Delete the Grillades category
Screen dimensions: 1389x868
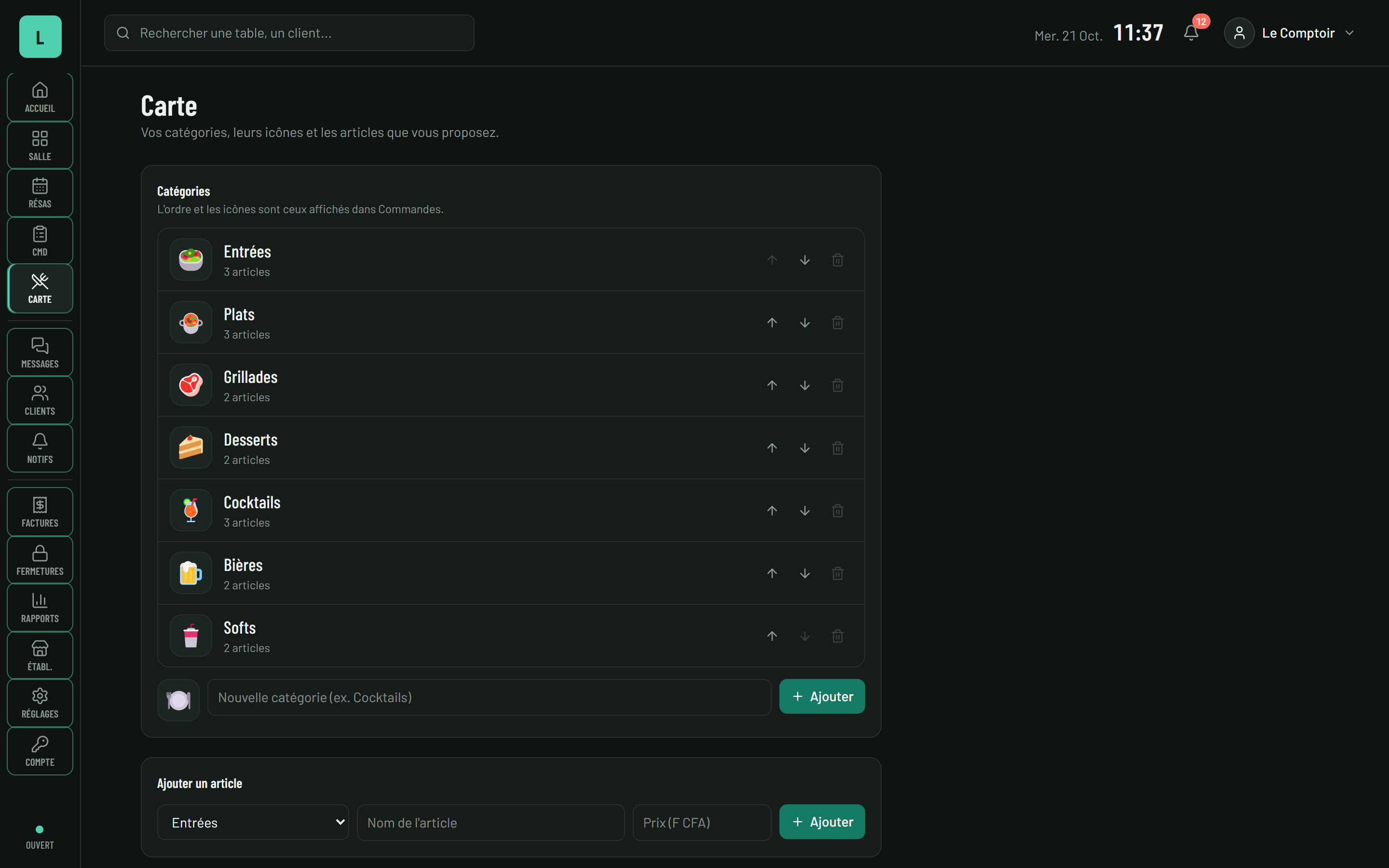(x=837, y=385)
